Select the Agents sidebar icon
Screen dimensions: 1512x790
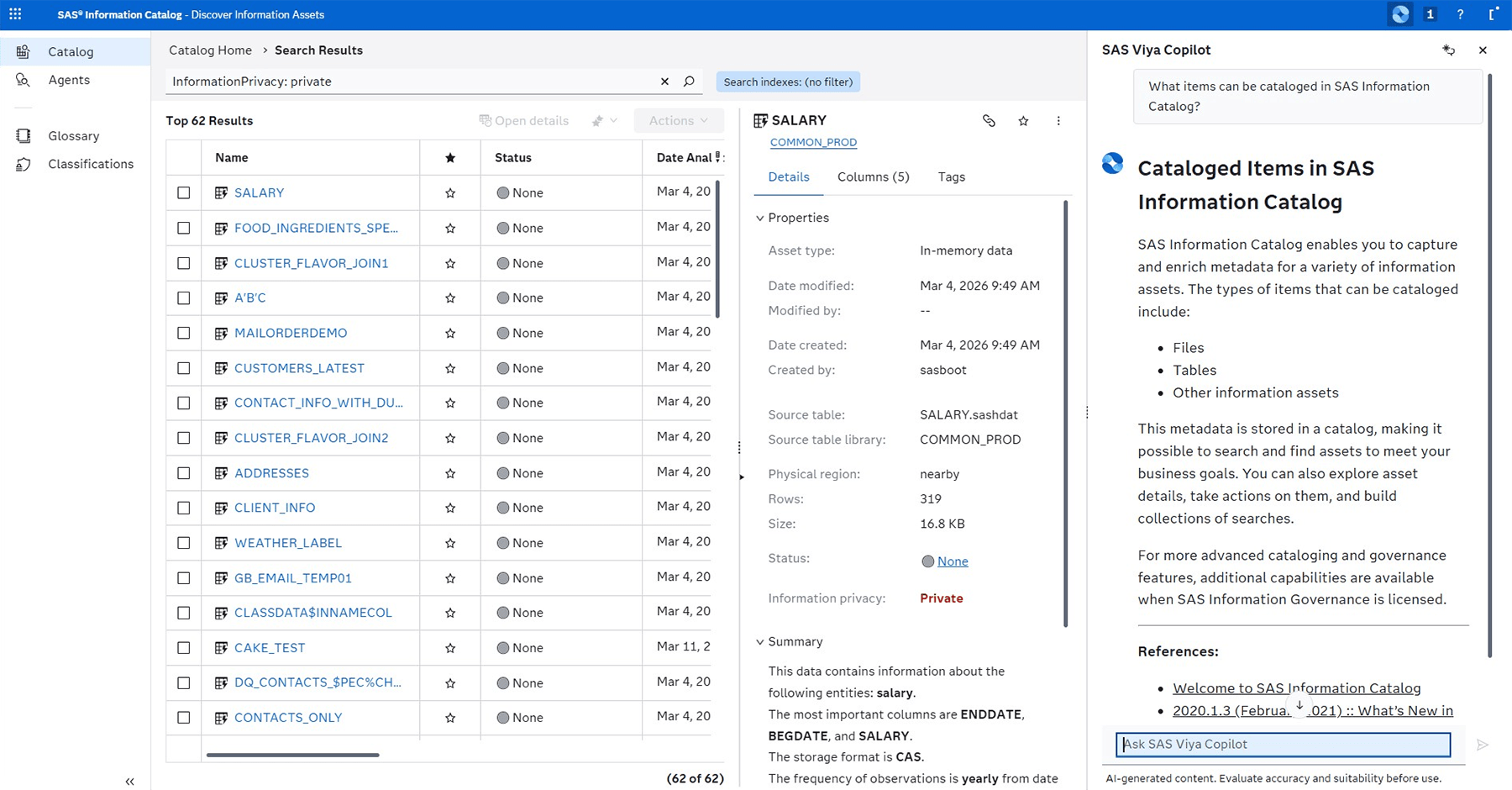[x=68, y=80]
